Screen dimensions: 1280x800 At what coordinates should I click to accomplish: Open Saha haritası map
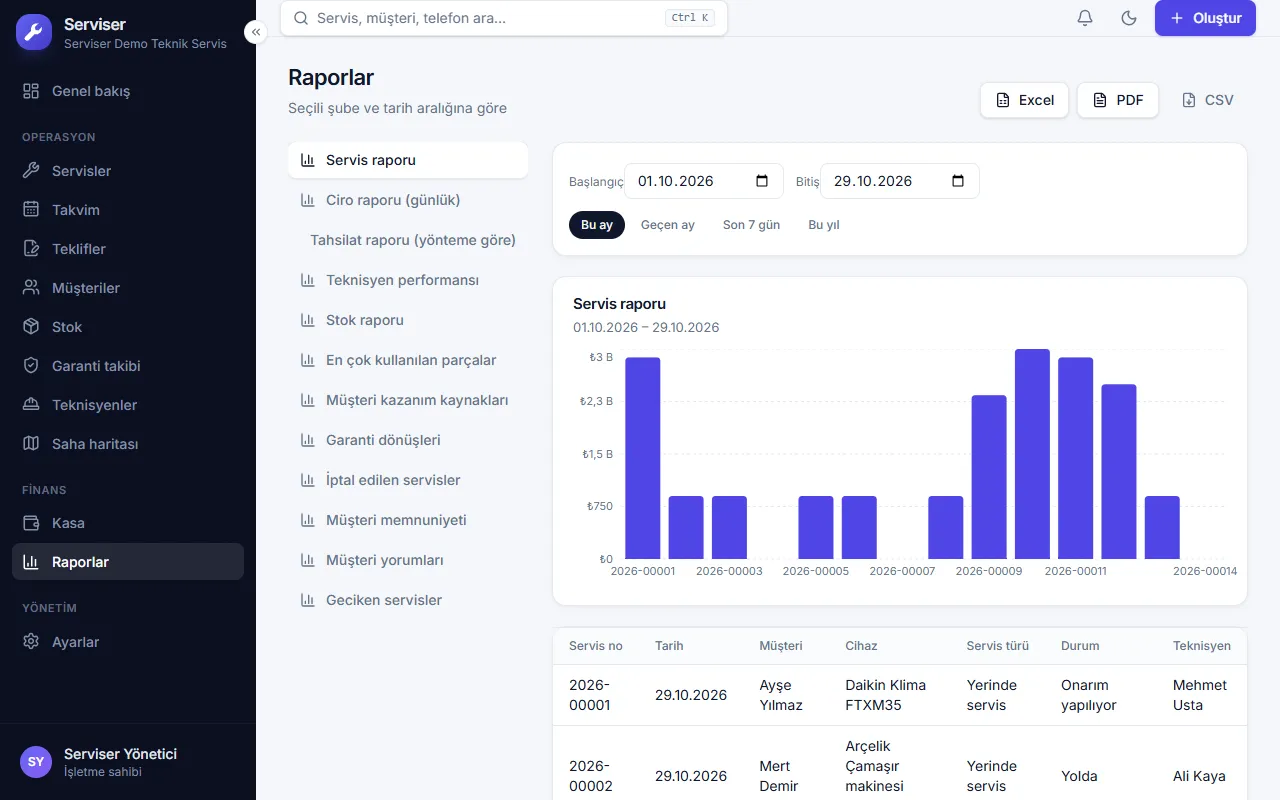click(x=128, y=444)
